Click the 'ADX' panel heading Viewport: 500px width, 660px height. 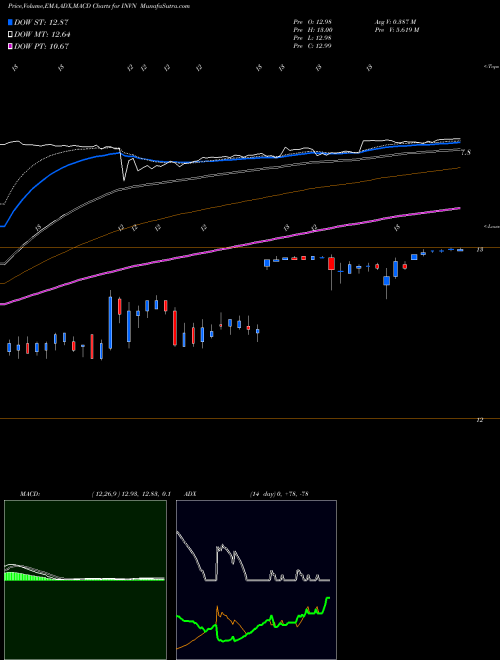click(x=190, y=494)
